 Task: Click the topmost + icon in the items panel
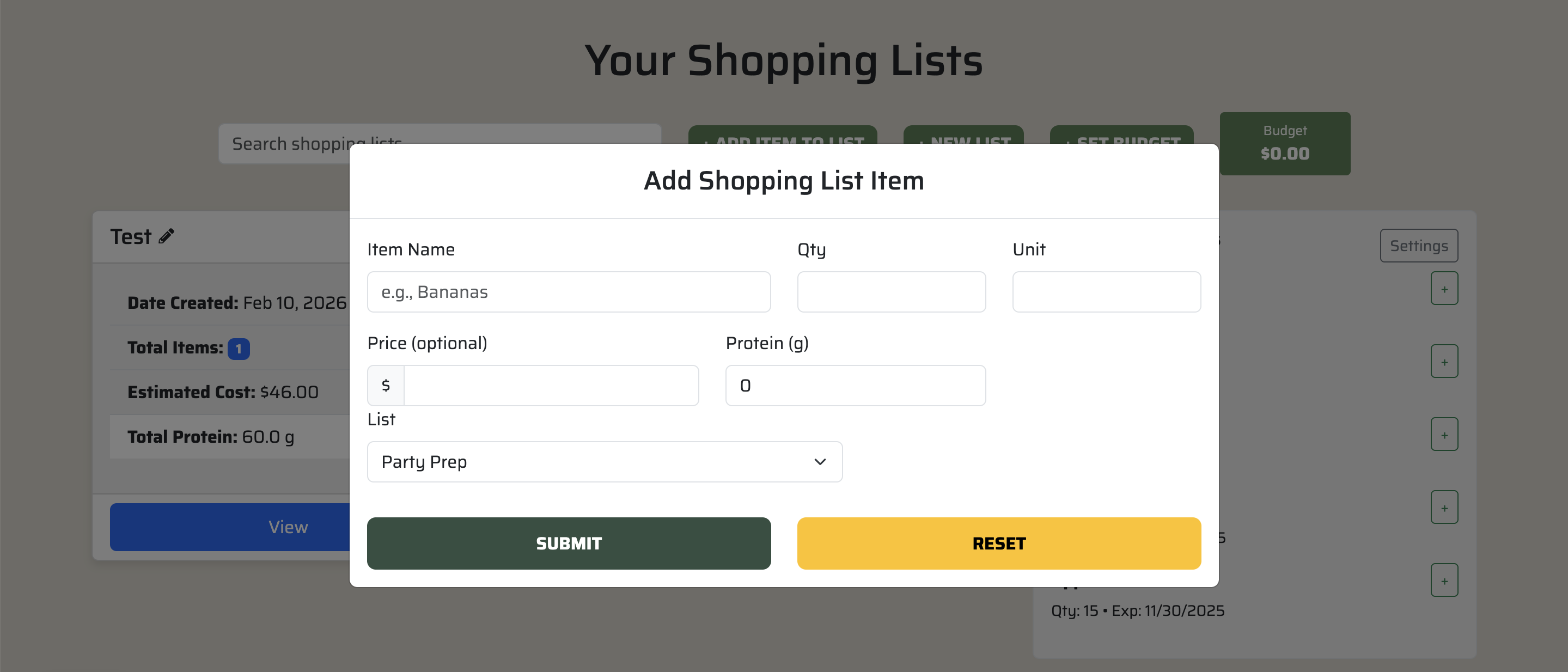click(x=1444, y=288)
